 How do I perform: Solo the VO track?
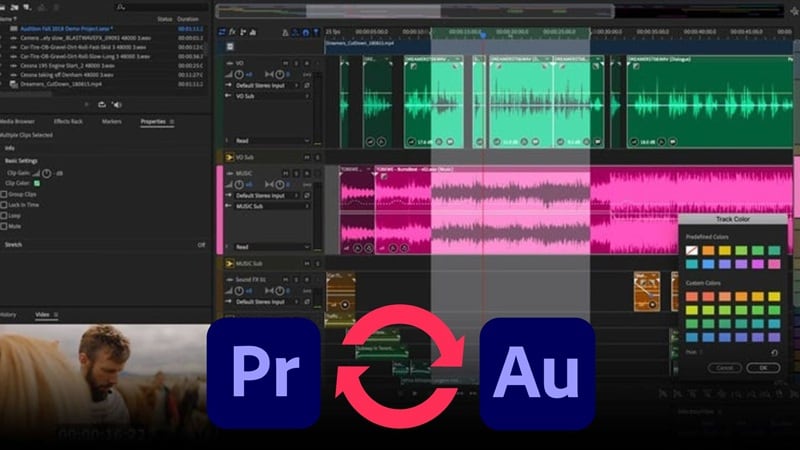[296, 63]
